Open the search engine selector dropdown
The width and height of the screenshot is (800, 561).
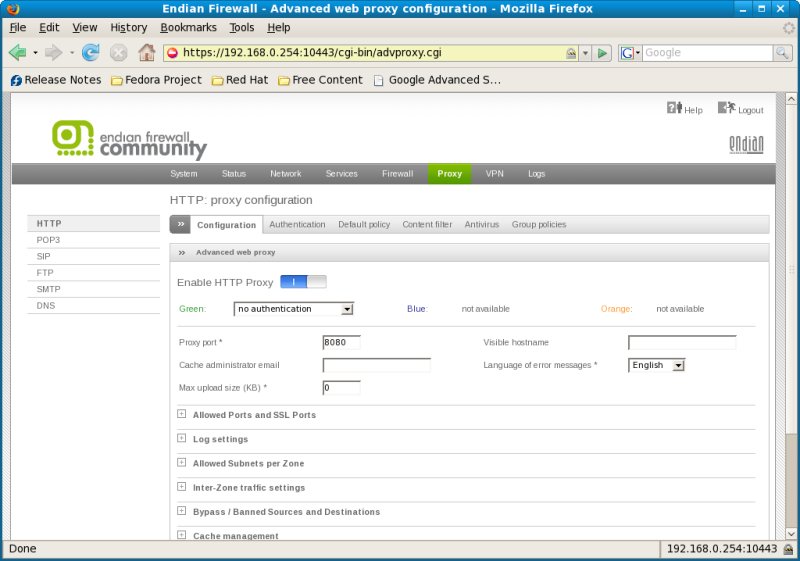coord(630,53)
